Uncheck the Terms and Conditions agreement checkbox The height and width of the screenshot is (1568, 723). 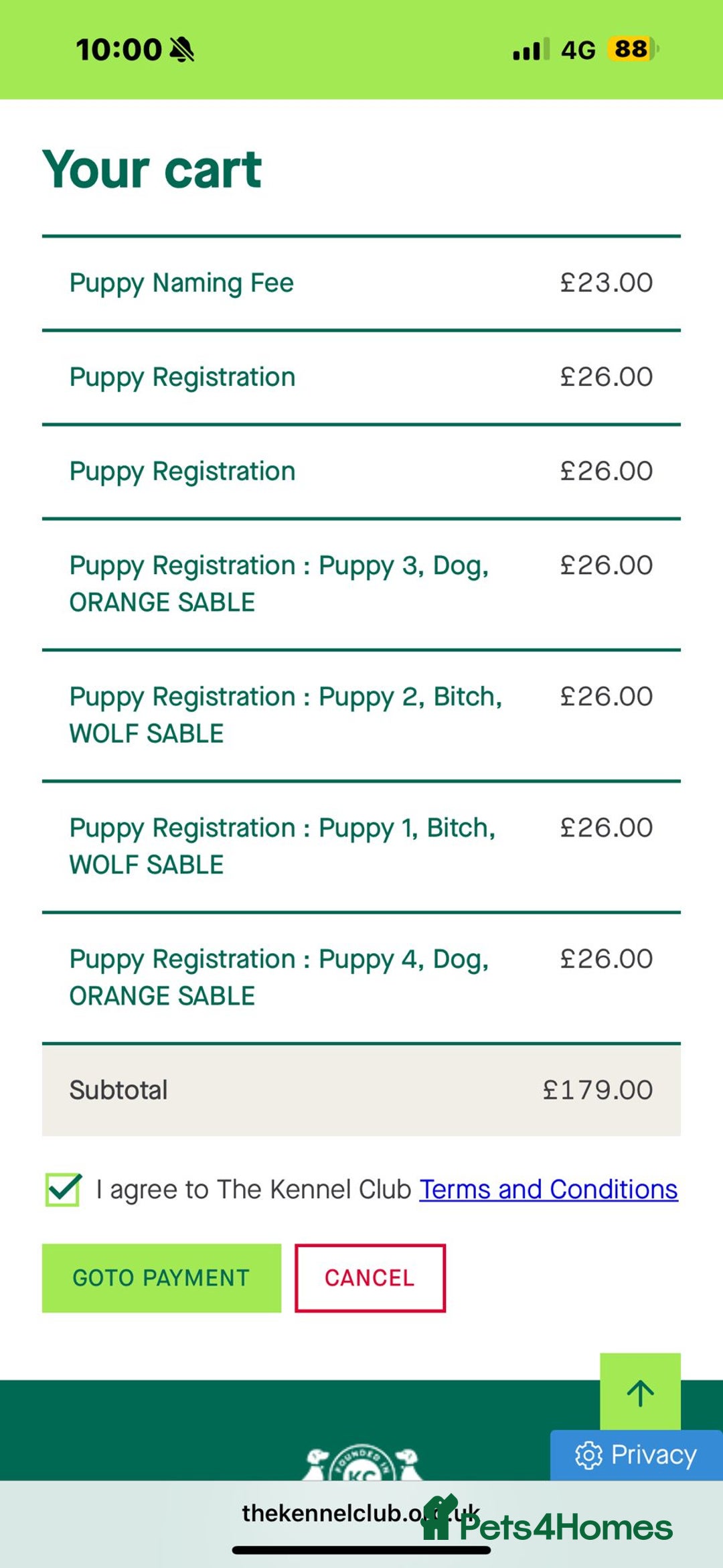point(63,1190)
